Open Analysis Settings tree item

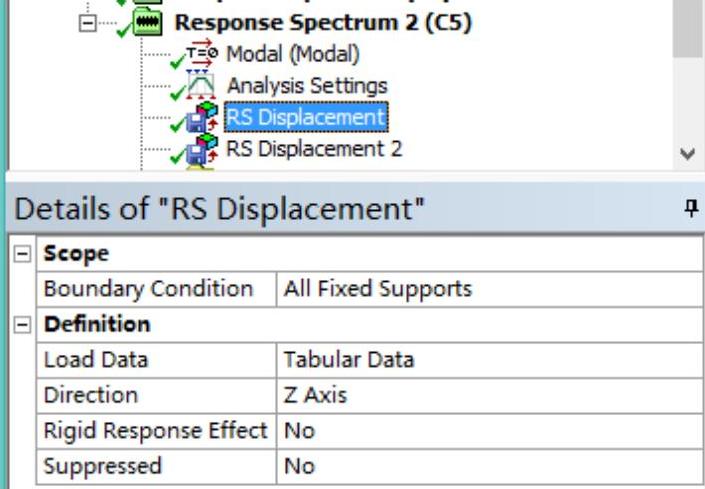tap(306, 85)
